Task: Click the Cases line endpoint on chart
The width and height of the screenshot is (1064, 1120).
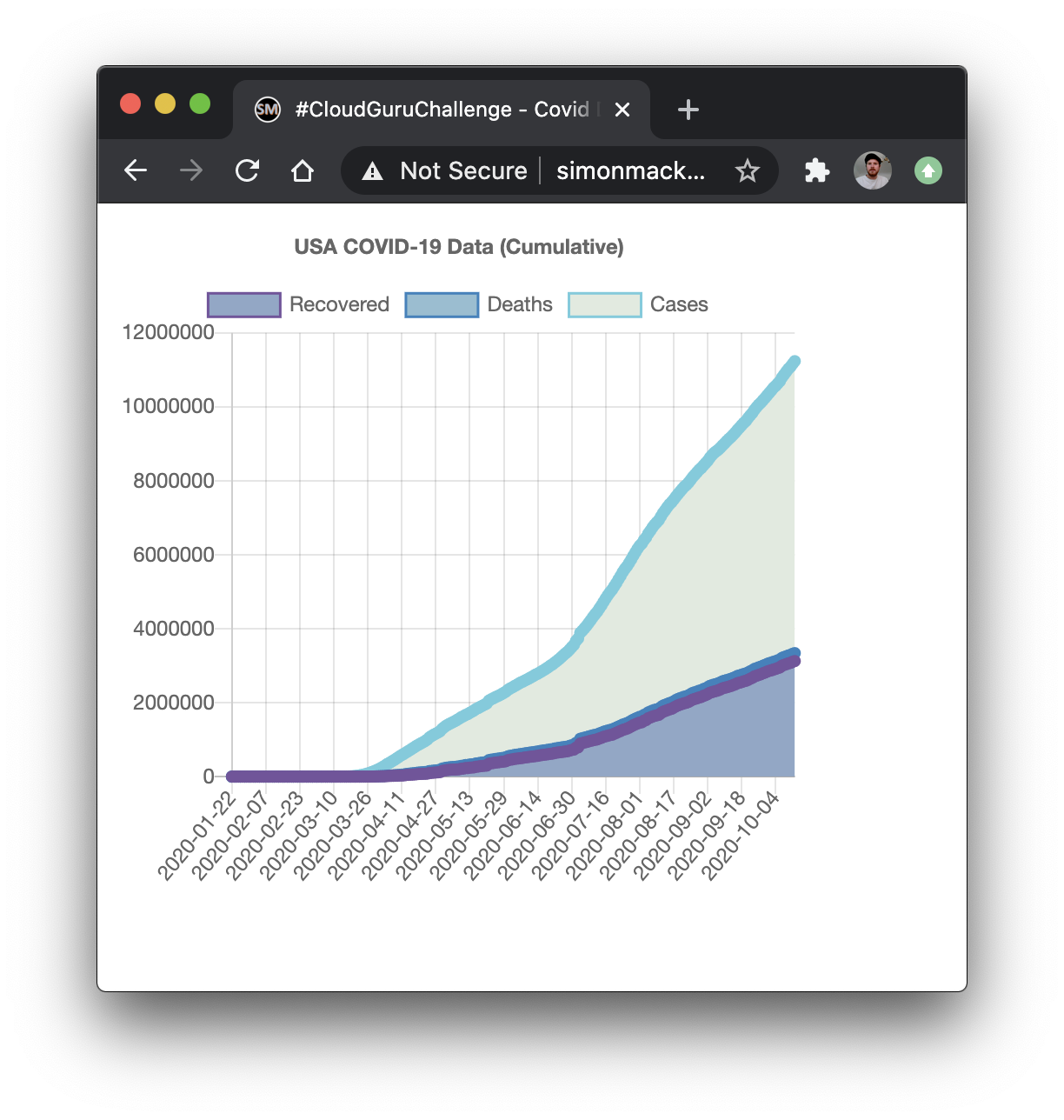Action: coord(794,362)
